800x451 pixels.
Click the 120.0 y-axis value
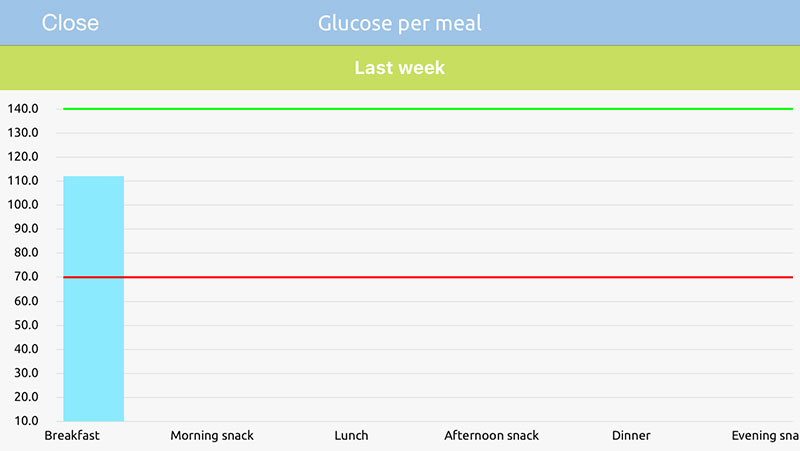[x=22, y=157]
